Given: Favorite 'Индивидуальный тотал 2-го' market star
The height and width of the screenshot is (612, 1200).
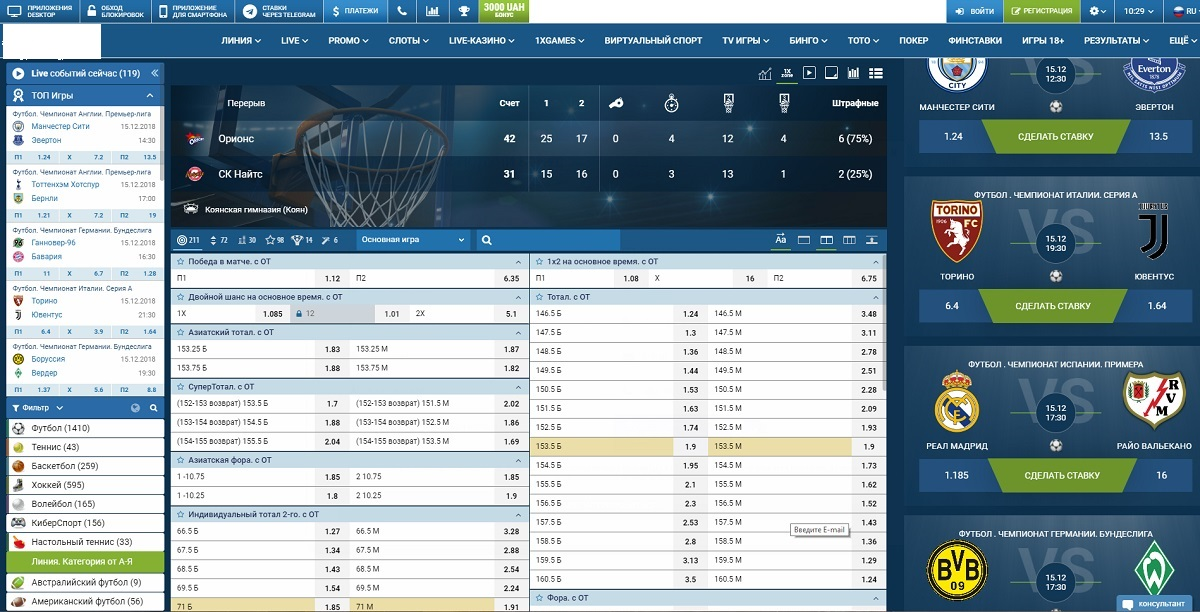Looking at the screenshot, I should 180,514.
